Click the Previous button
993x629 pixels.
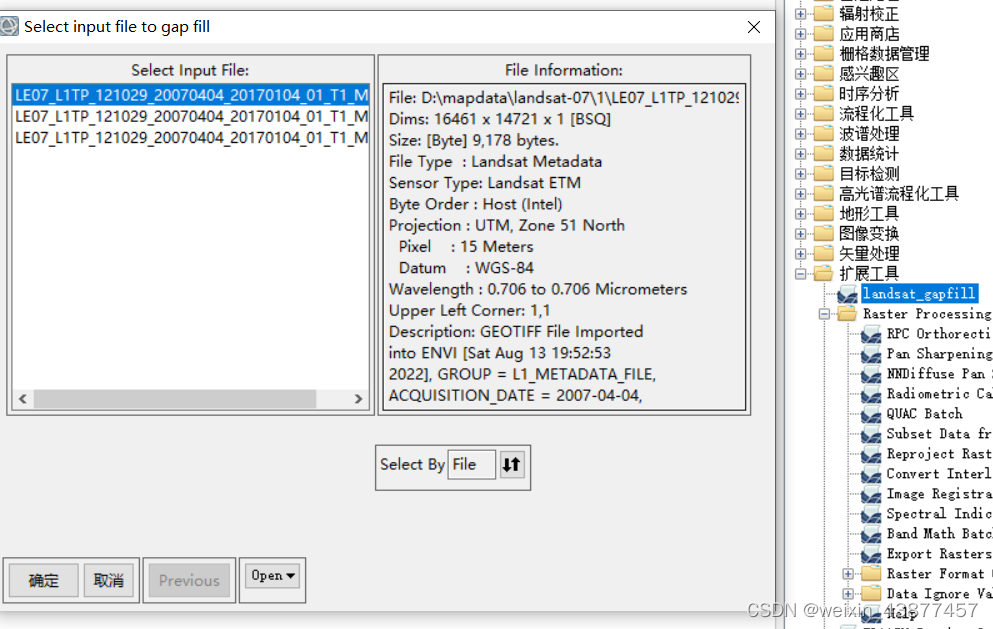click(x=189, y=580)
